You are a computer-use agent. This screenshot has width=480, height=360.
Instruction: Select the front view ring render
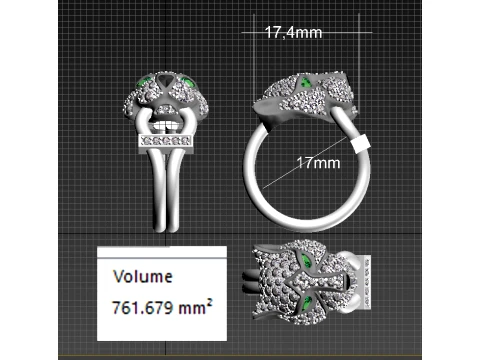(x=166, y=151)
